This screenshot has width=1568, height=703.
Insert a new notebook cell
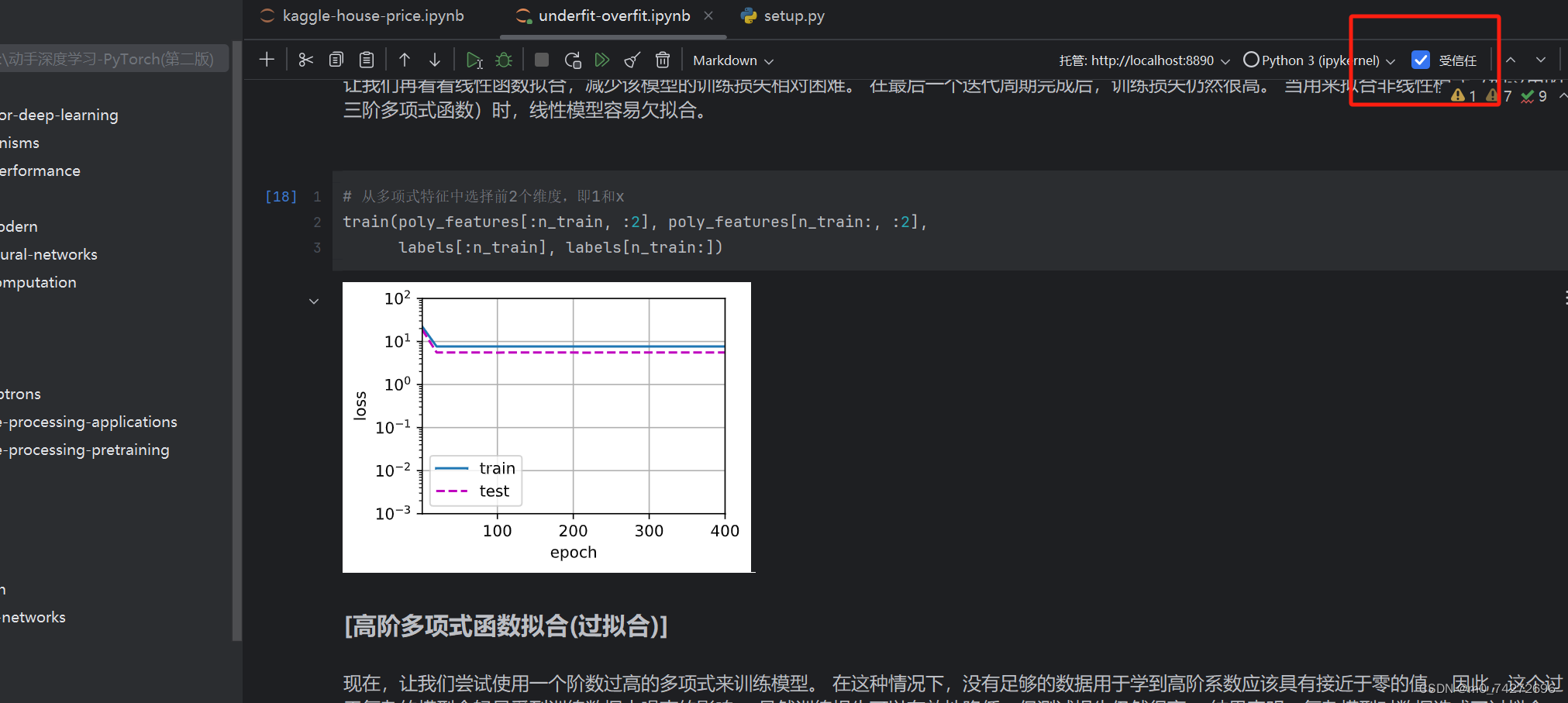click(x=267, y=59)
